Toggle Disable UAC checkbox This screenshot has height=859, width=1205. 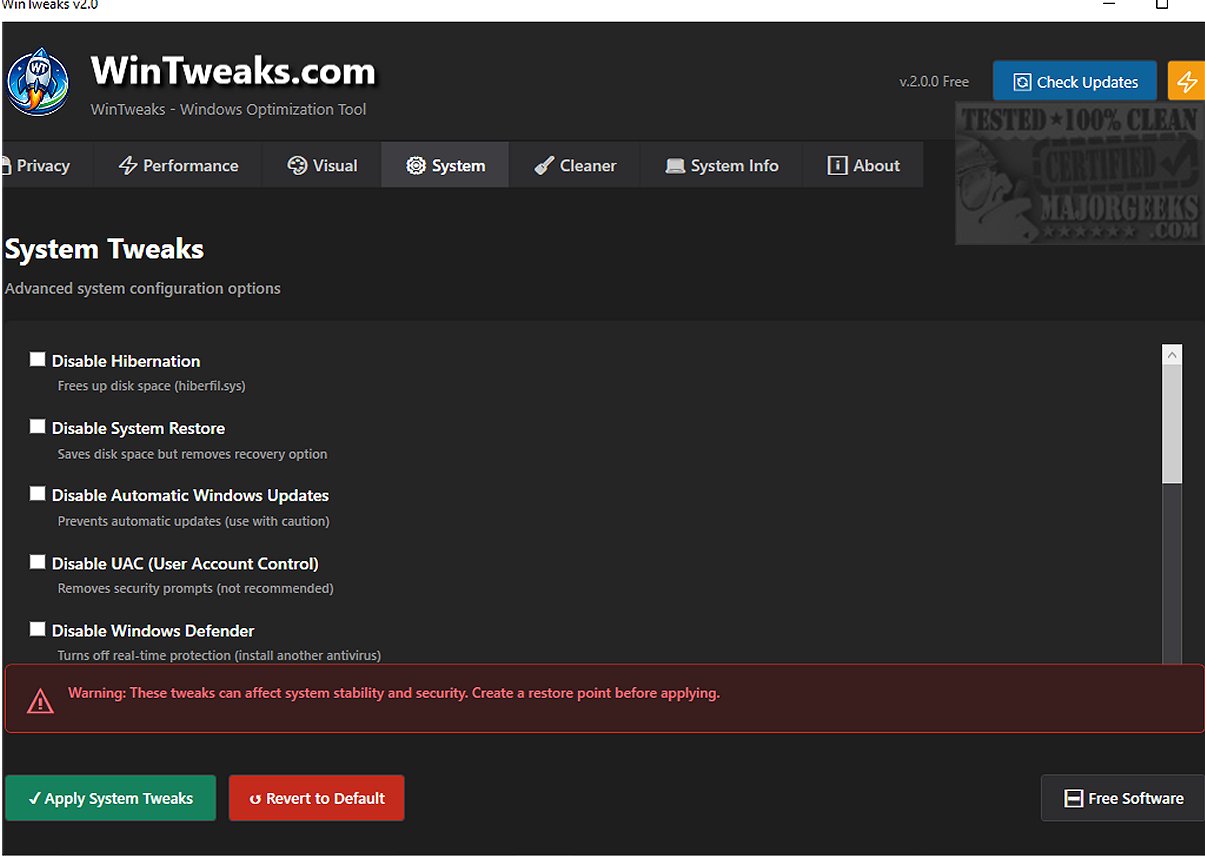[38, 561]
